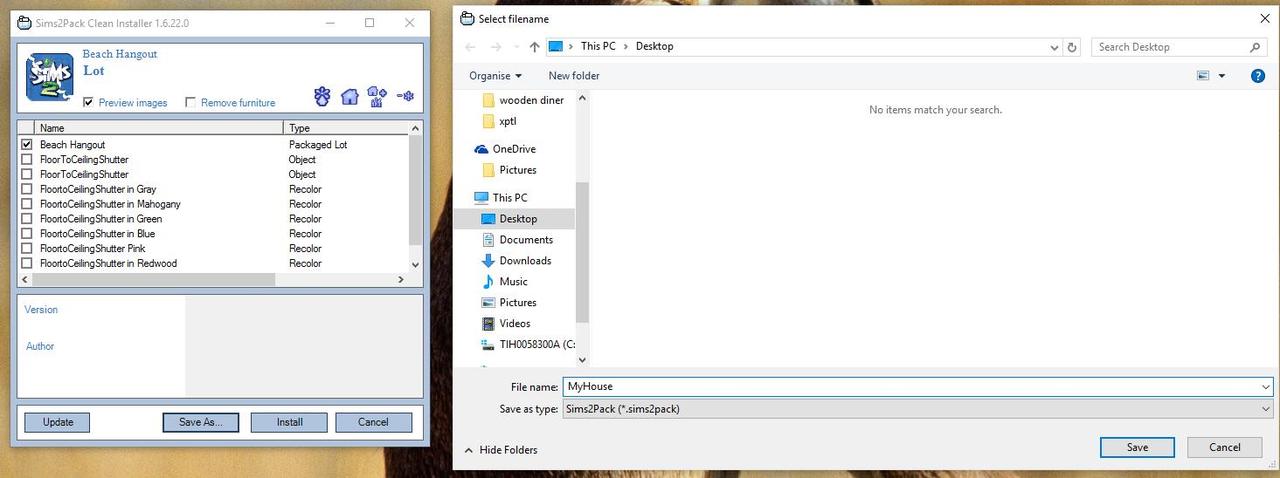Check FloortoCeilingShutter in Green checkbox
The image size is (1280, 478).
(x=27, y=219)
